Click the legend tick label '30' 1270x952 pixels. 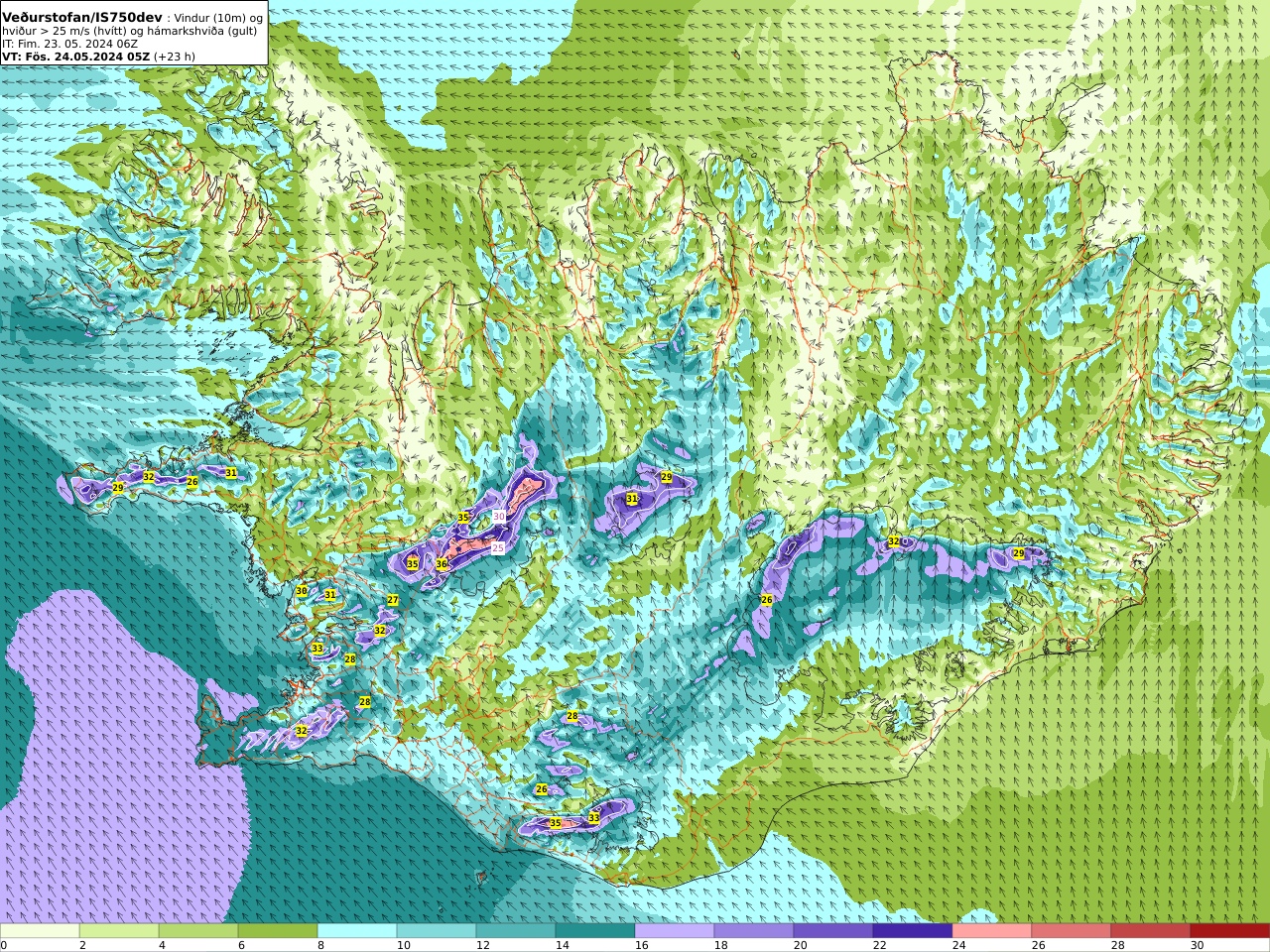pyautogui.click(x=1198, y=946)
